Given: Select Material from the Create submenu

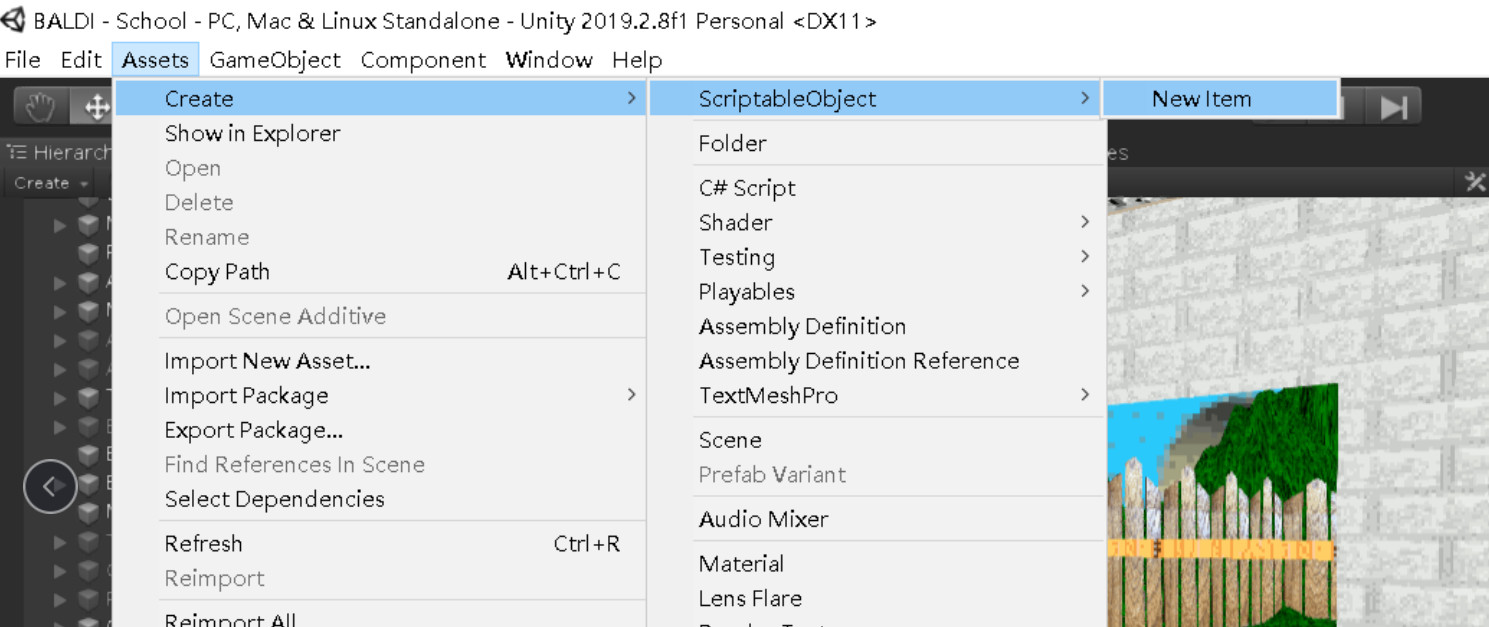Looking at the screenshot, I should click(742, 563).
